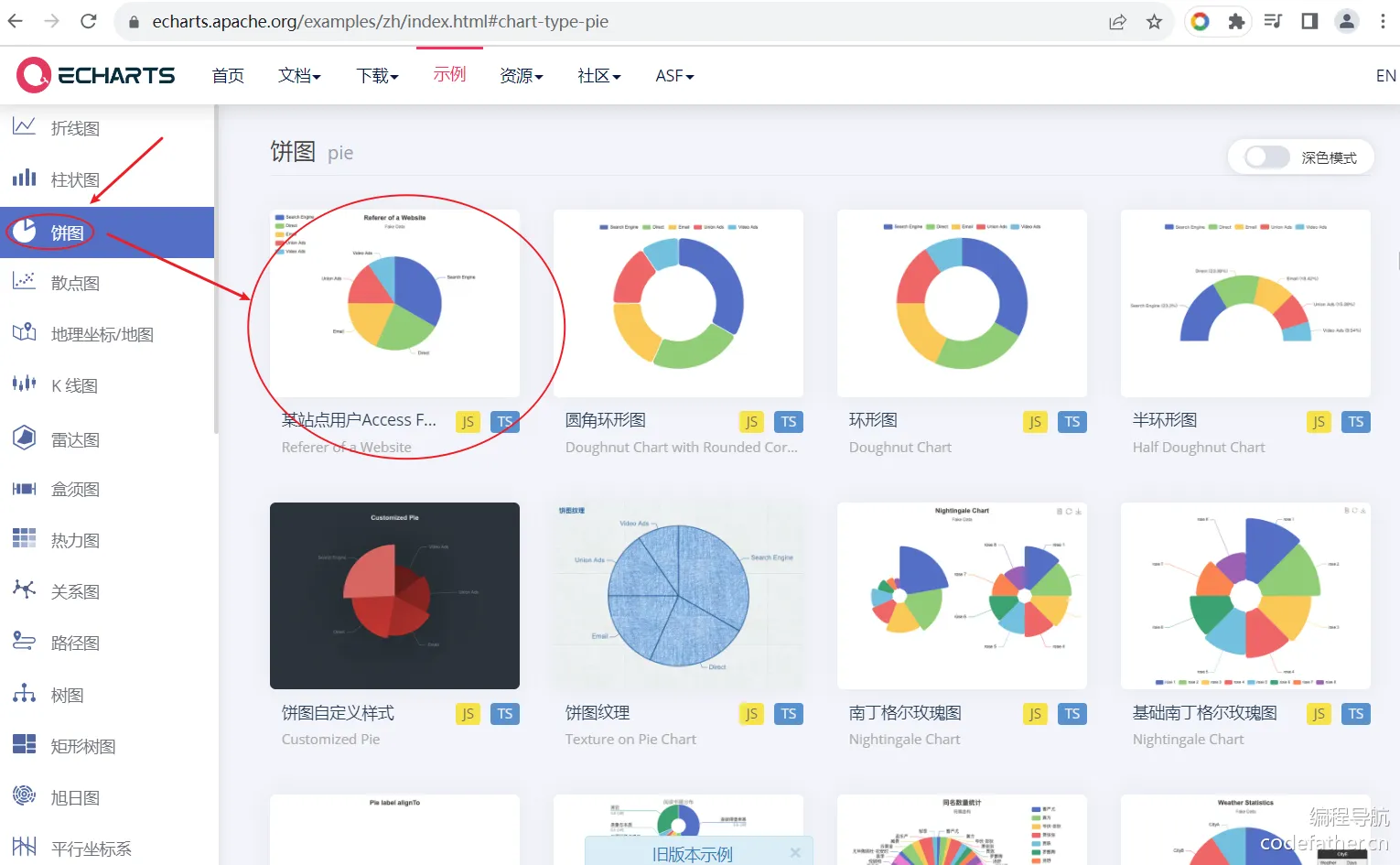1400x865 pixels.
Task: Reload the page with browser refresh icon
Action: (x=89, y=21)
